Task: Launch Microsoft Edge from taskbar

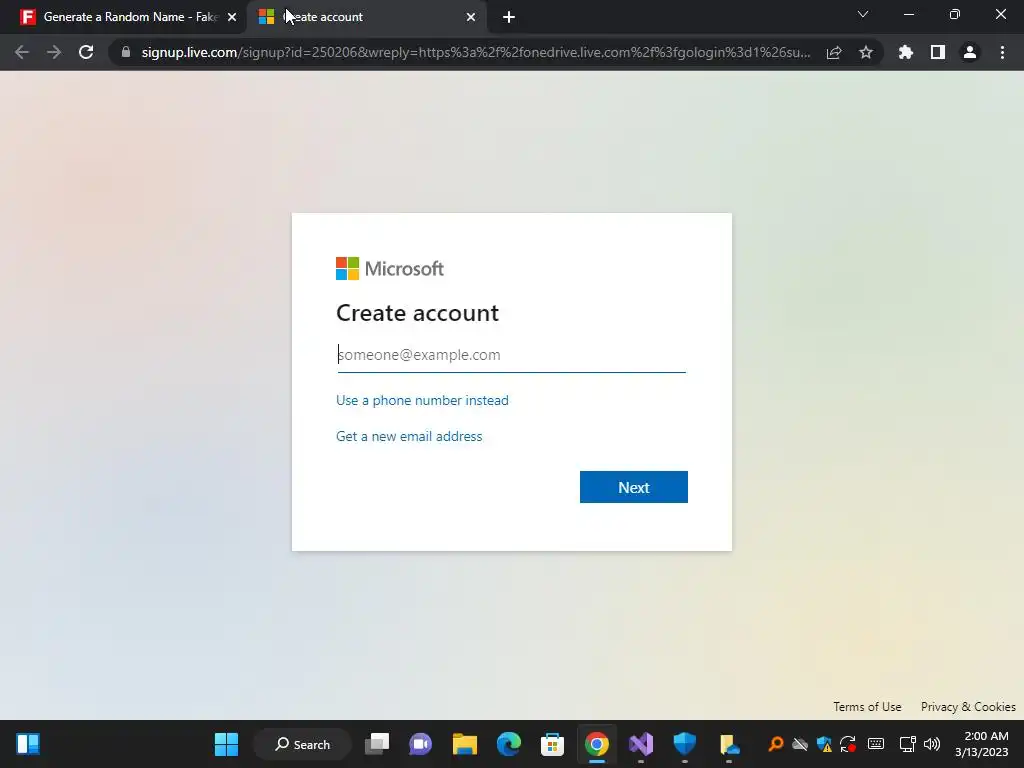Action: (509, 744)
